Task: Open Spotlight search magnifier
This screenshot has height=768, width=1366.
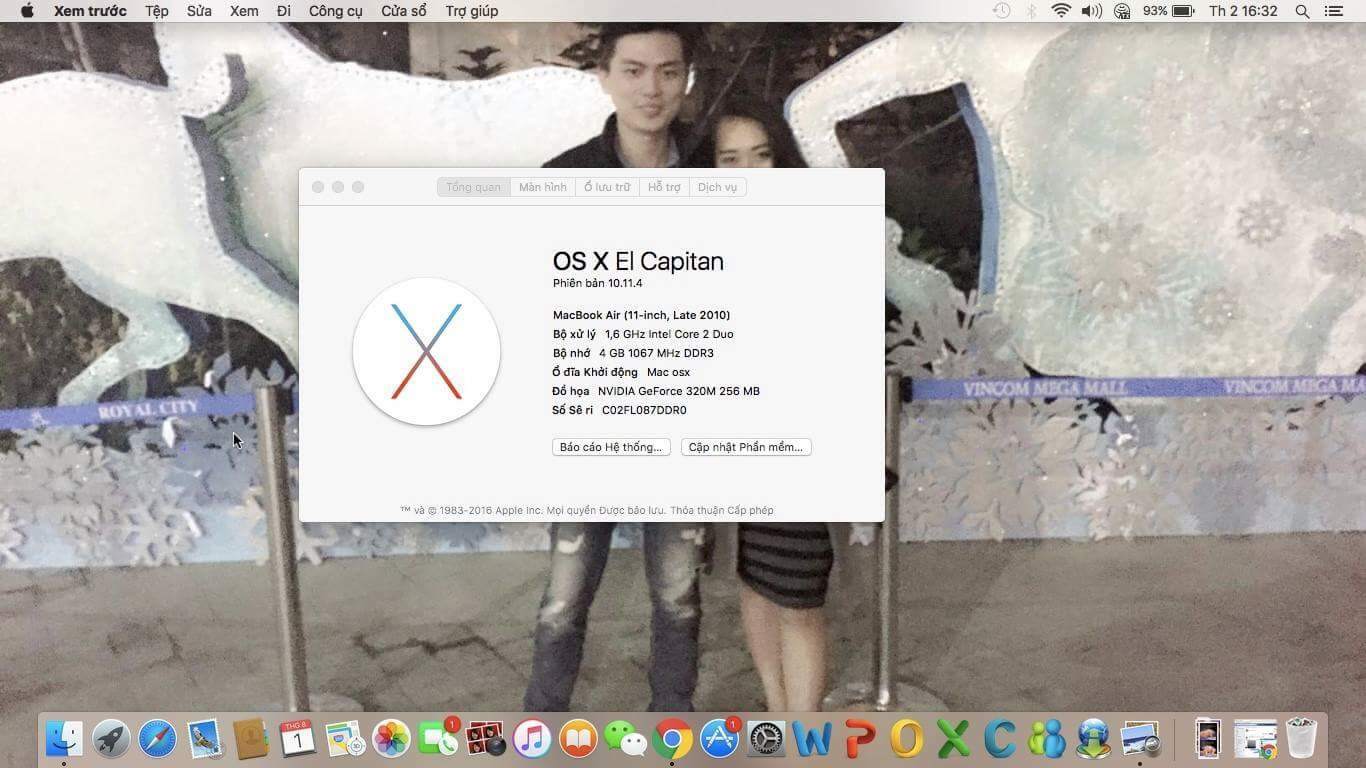Action: coord(1302,11)
